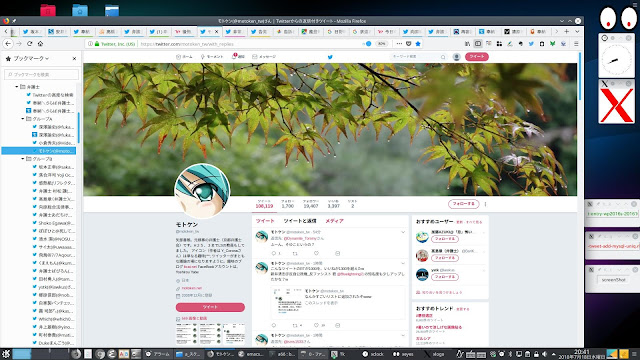Toggle the sidebar view toolbar icon
This screenshot has width=640, height=360.
[478, 44]
